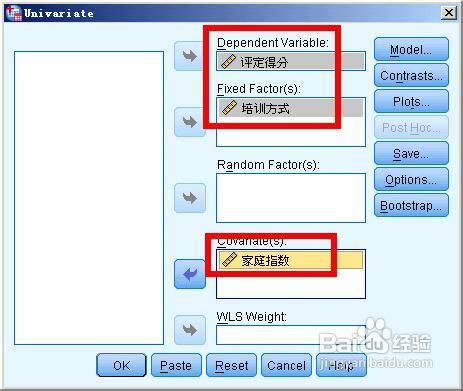Select the 培训方式 fixed factor entry
Image resolution: width=463 pixels, height=391 pixels.
tap(291, 108)
